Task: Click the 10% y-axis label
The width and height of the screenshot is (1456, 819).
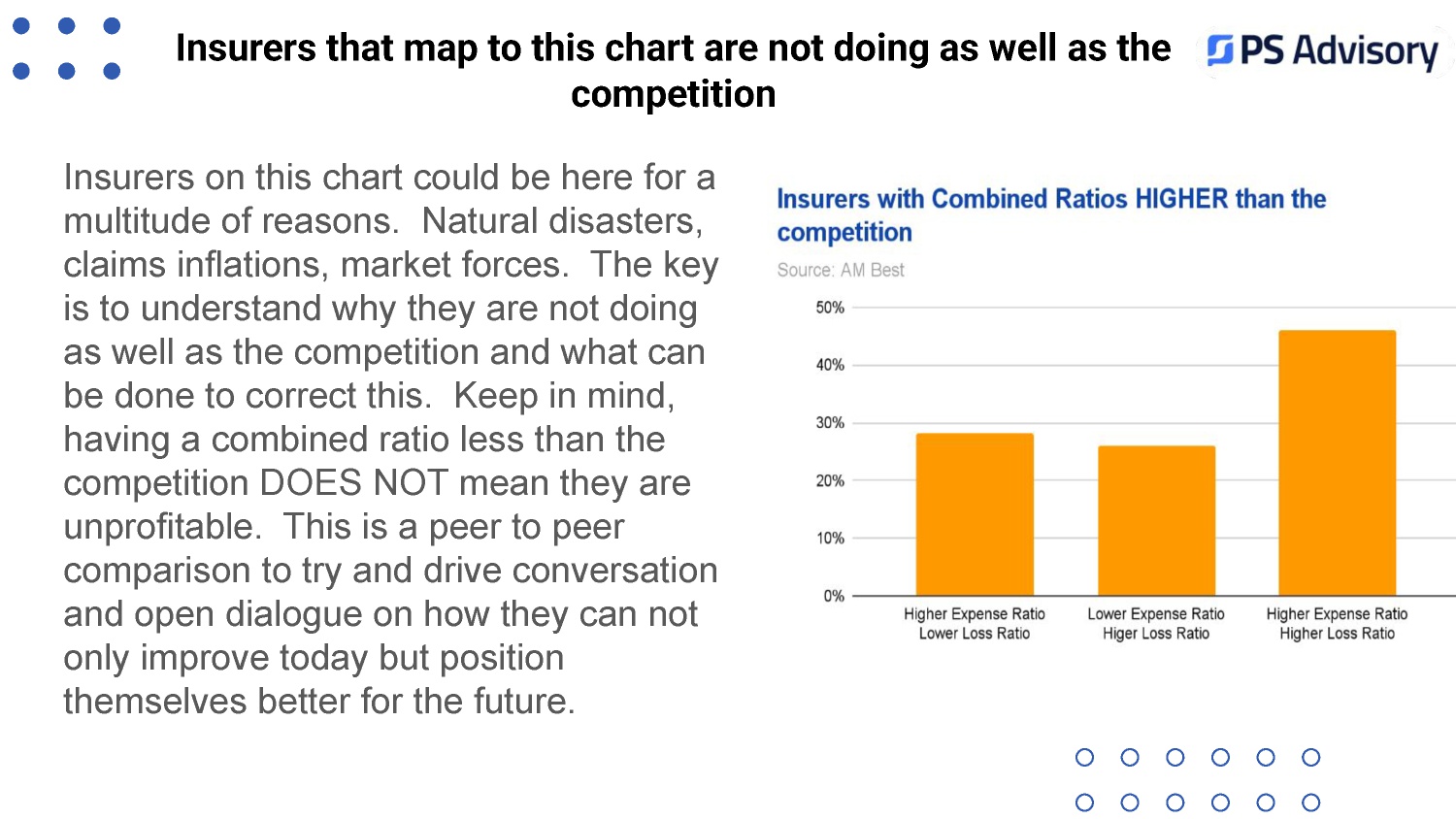Action: tap(830, 539)
